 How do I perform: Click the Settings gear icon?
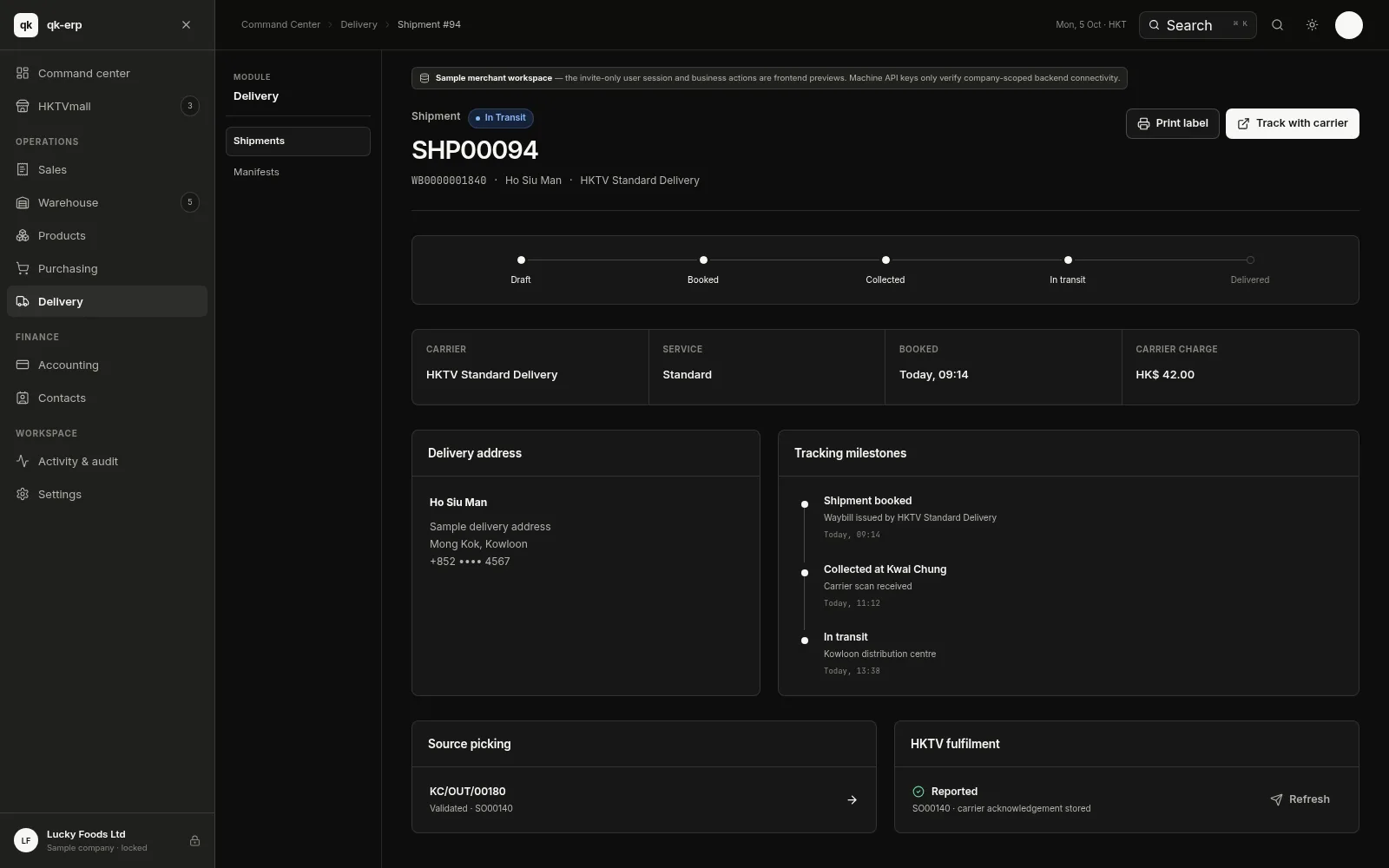(x=23, y=494)
